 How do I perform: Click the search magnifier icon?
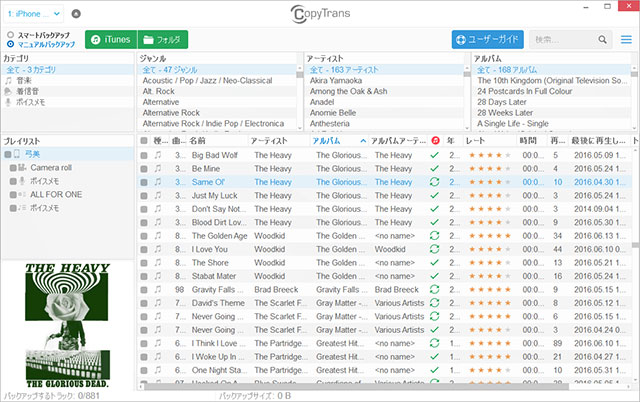pos(598,40)
